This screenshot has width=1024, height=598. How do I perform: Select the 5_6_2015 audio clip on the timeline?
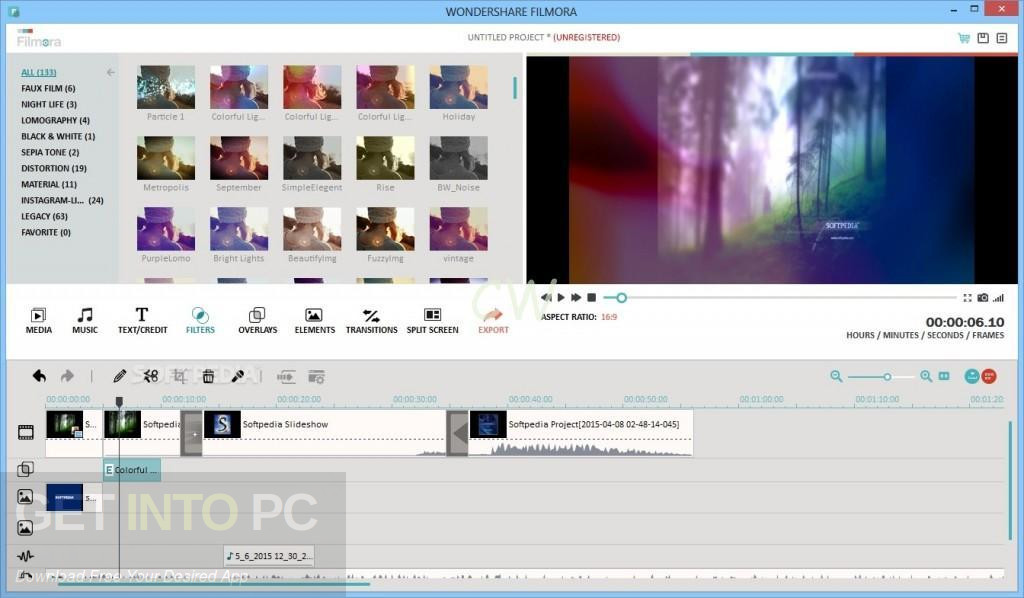(x=269, y=556)
